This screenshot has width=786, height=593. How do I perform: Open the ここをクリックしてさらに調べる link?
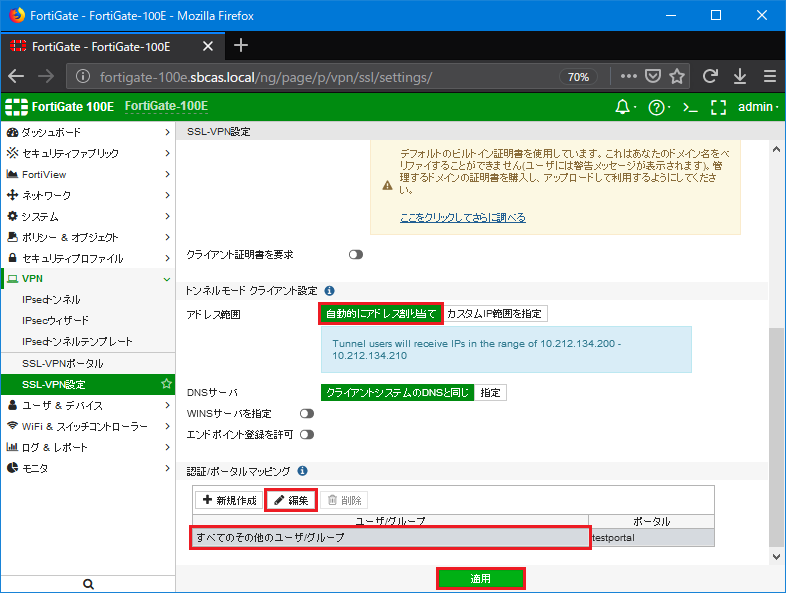tap(463, 218)
